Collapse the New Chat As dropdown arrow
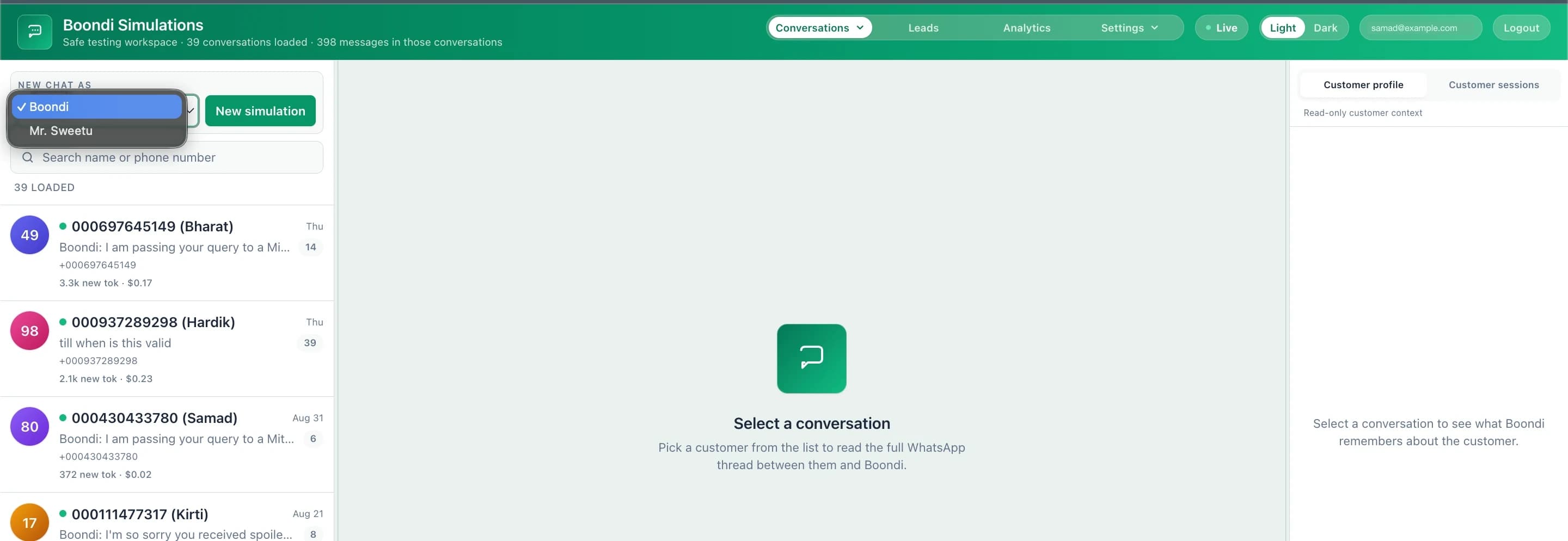1568x541 pixels. coord(191,110)
